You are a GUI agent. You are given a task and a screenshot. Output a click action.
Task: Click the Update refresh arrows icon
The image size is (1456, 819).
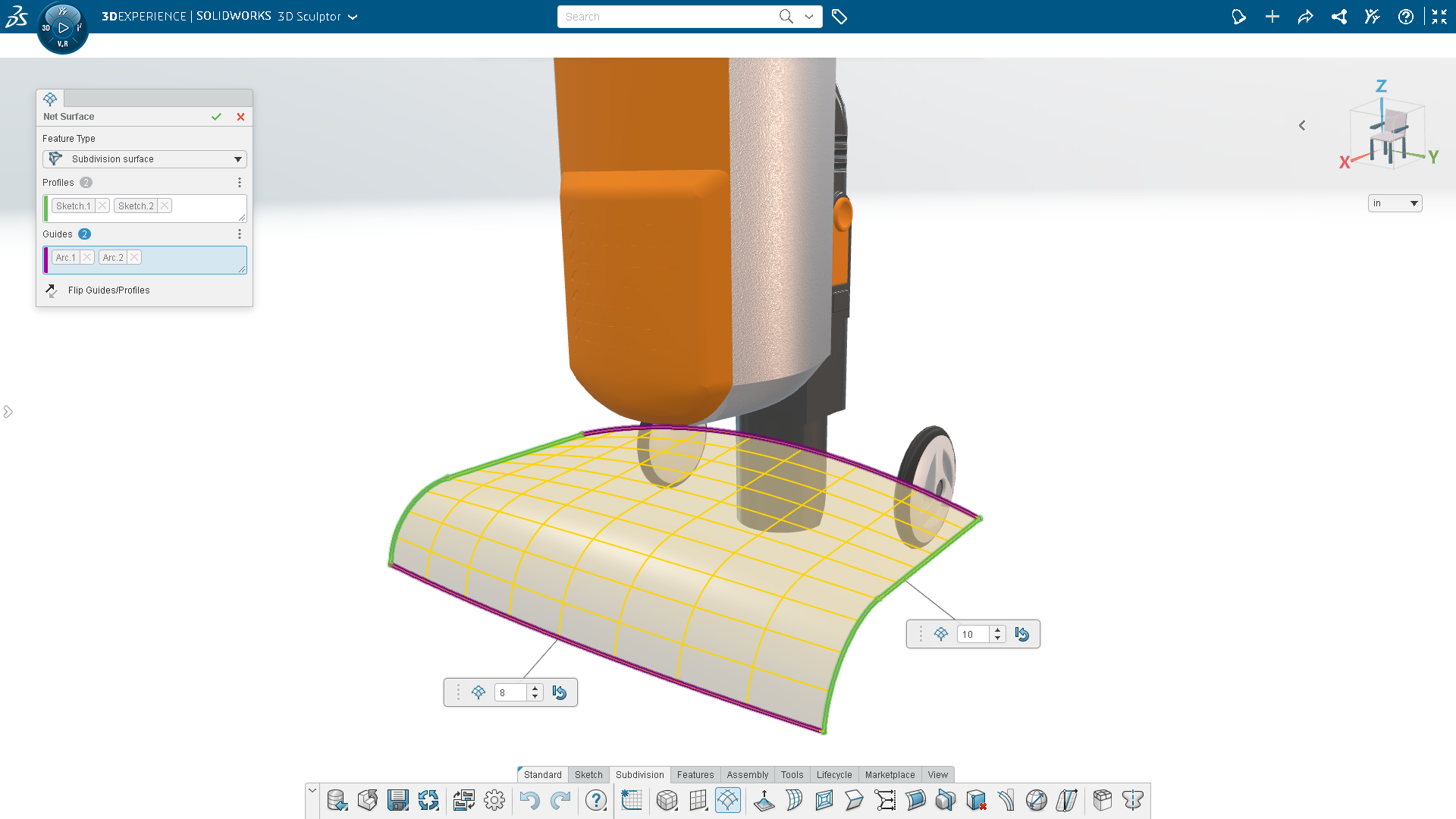coord(428,800)
